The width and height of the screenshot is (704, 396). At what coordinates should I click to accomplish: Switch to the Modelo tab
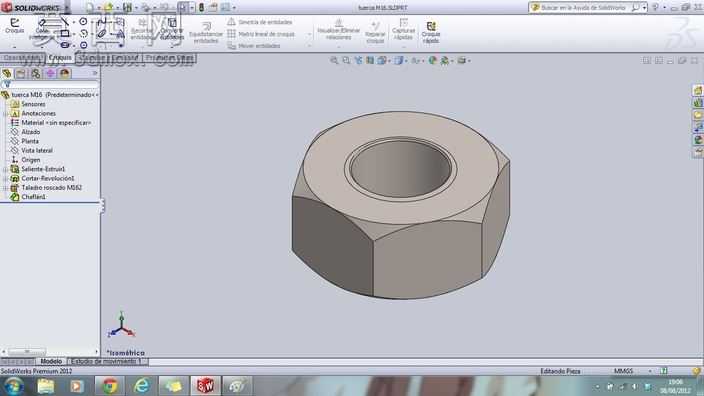51,361
